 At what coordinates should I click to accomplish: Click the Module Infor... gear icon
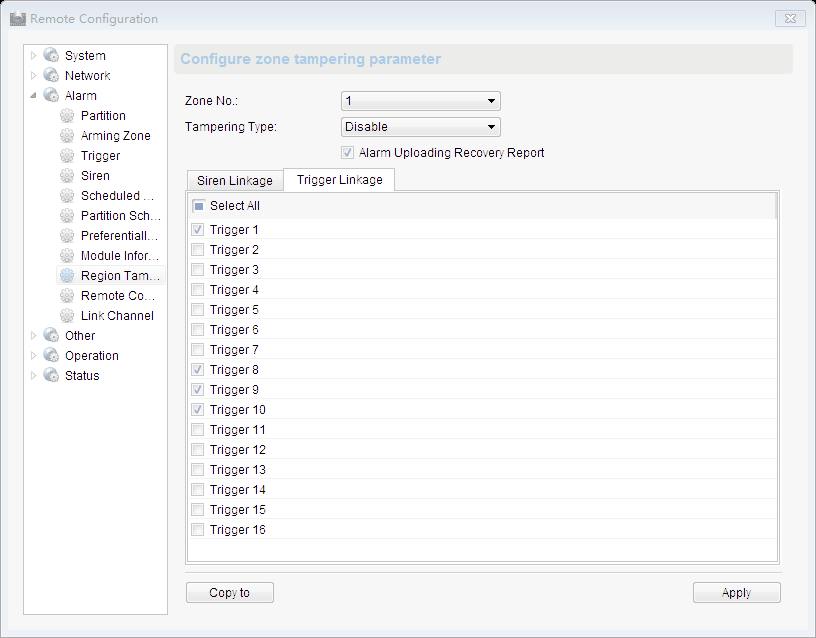coord(67,256)
